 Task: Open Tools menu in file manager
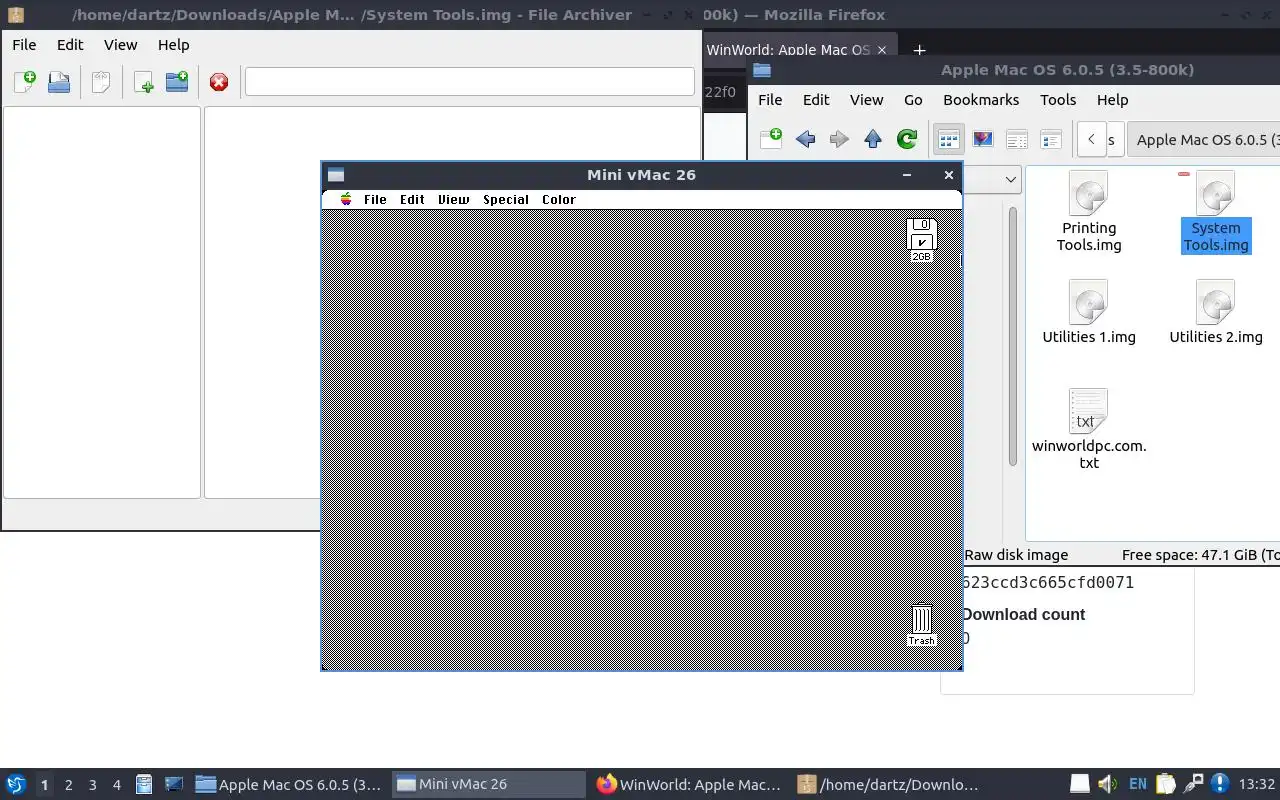click(1058, 100)
